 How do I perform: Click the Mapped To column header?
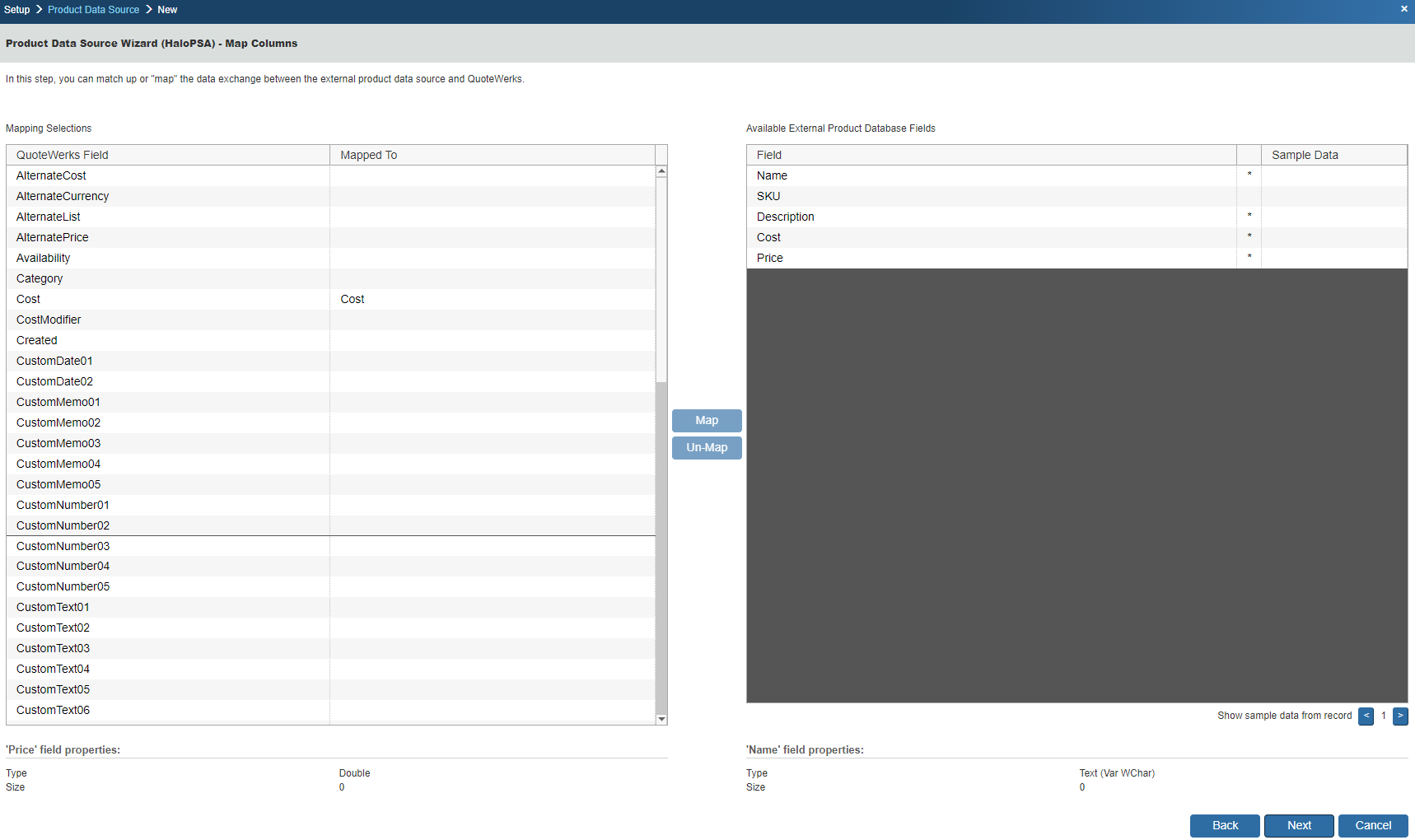492,156
